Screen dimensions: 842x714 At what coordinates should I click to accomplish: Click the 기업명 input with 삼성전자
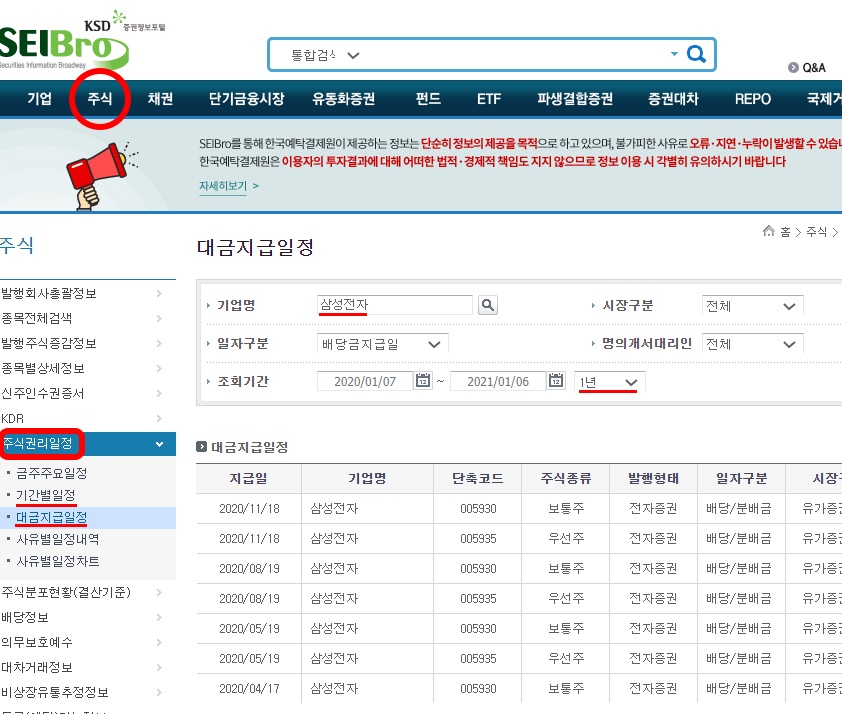pos(394,305)
